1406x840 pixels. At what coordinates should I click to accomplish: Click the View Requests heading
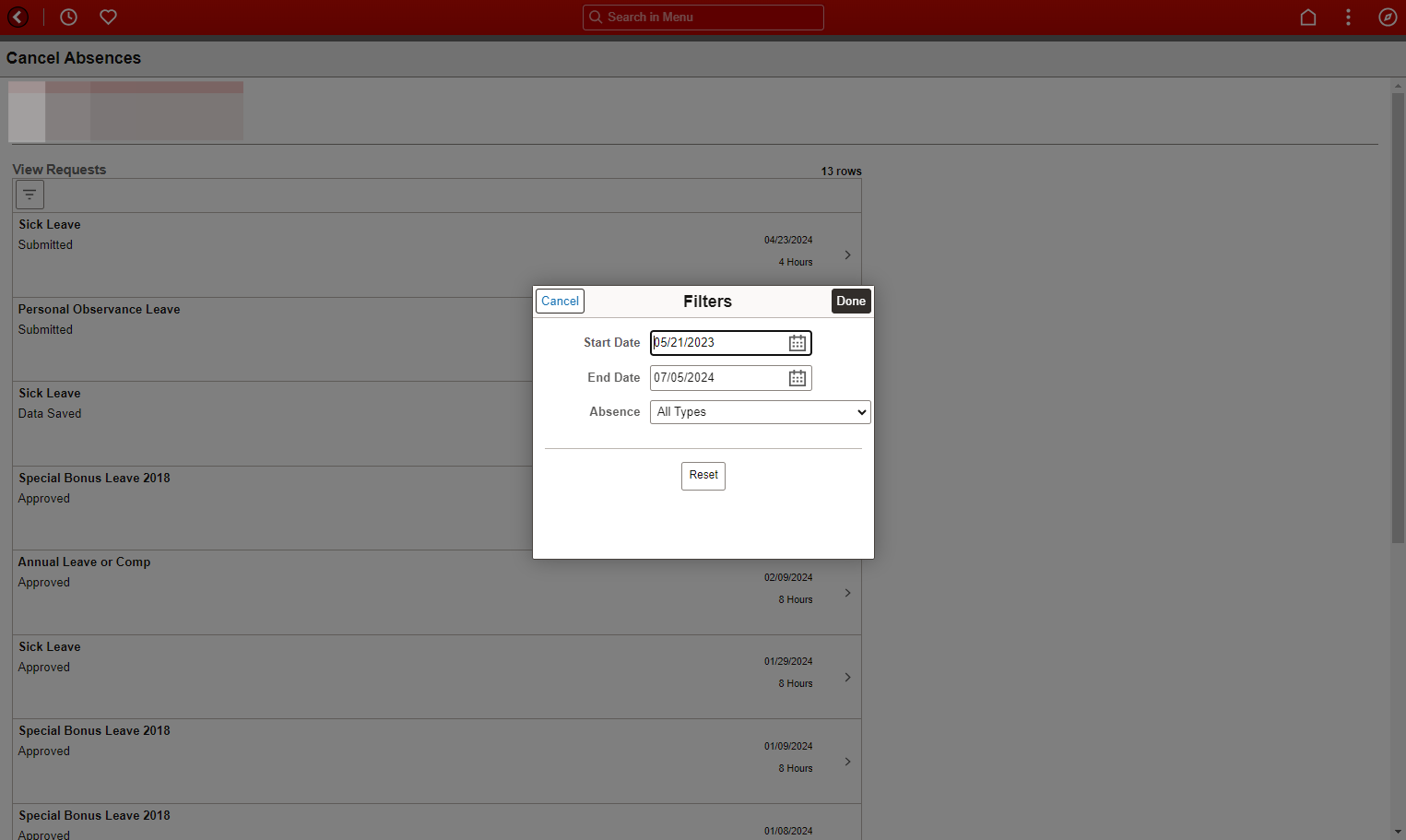pyautogui.click(x=59, y=170)
